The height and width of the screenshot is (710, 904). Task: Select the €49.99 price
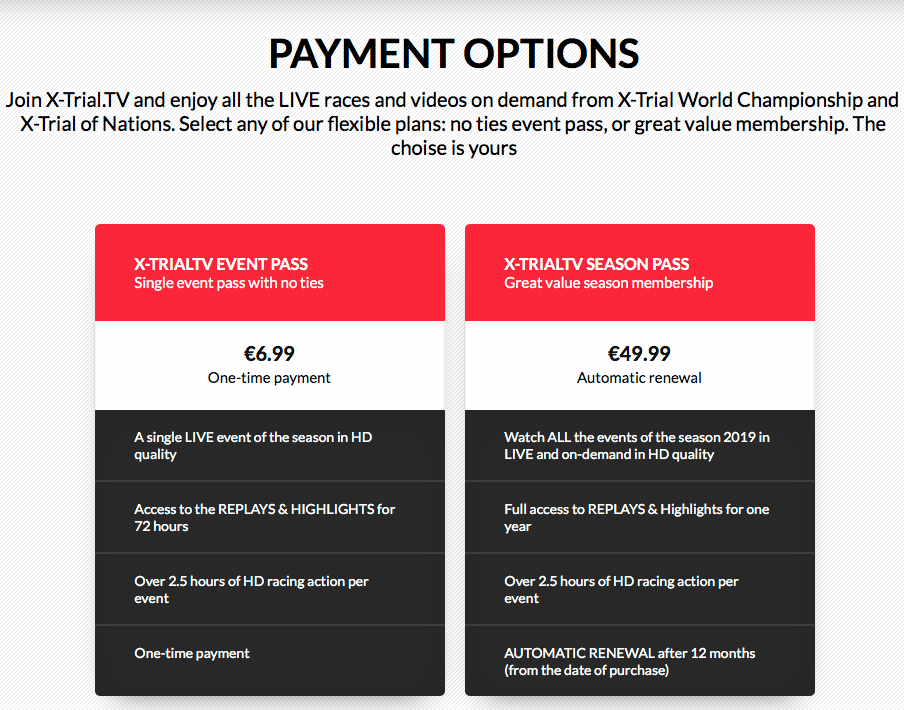[x=639, y=353]
